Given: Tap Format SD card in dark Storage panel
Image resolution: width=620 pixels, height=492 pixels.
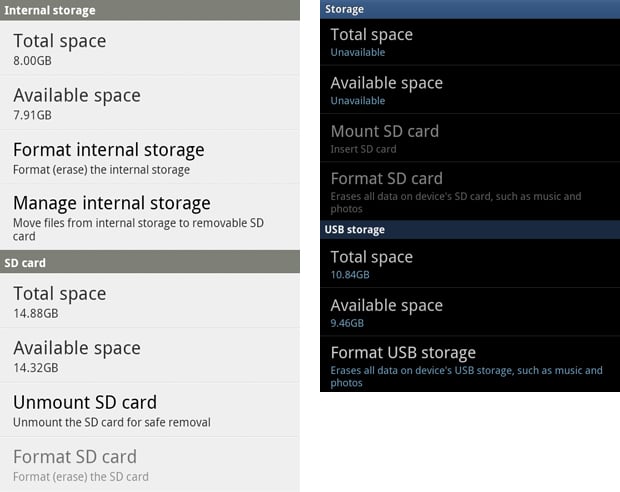Looking at the screenshot, I should (x=470, y=191).
